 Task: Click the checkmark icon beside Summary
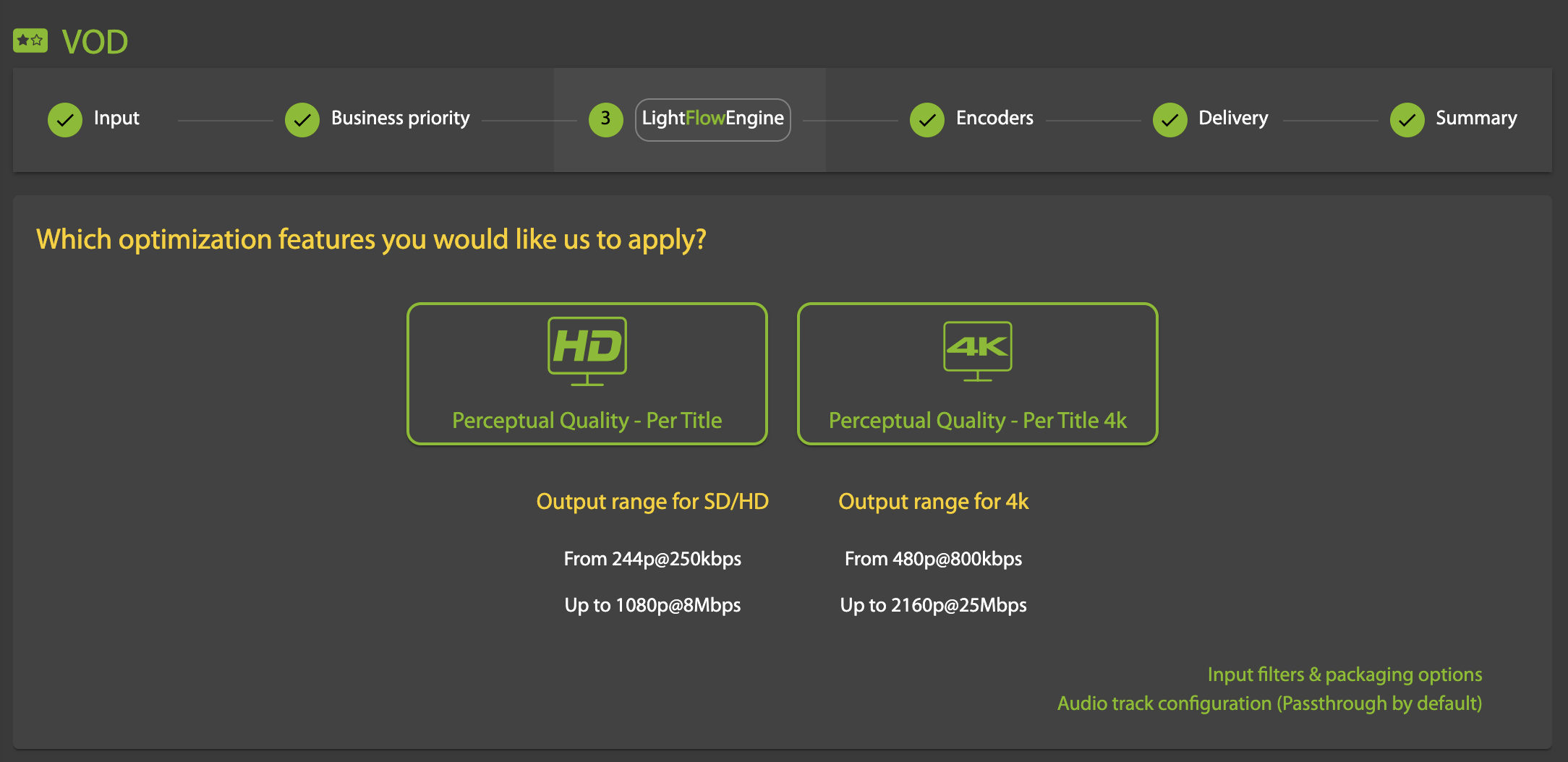pos(1407,119)
